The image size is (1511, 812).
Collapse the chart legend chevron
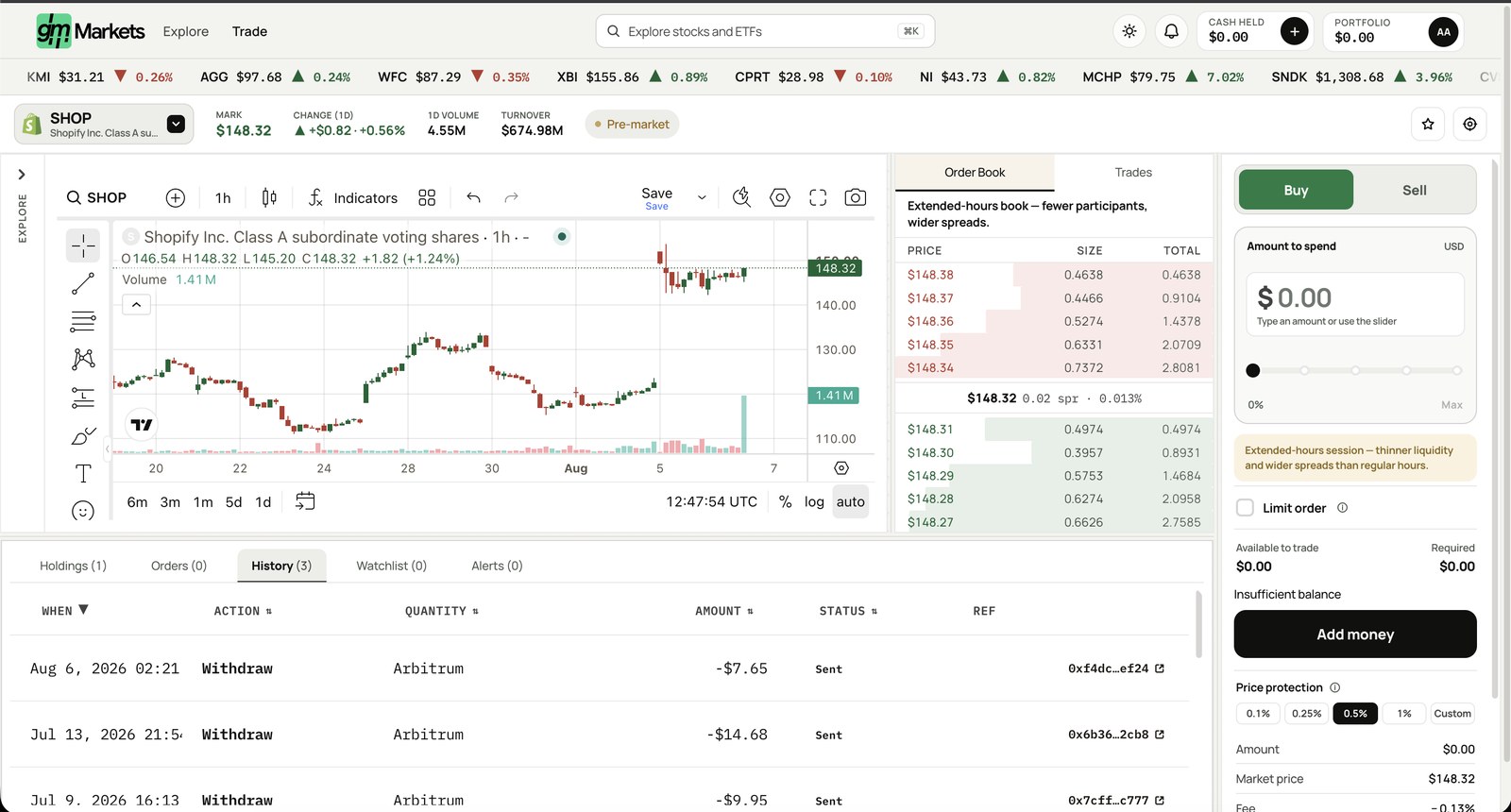(x=136, y=305)
